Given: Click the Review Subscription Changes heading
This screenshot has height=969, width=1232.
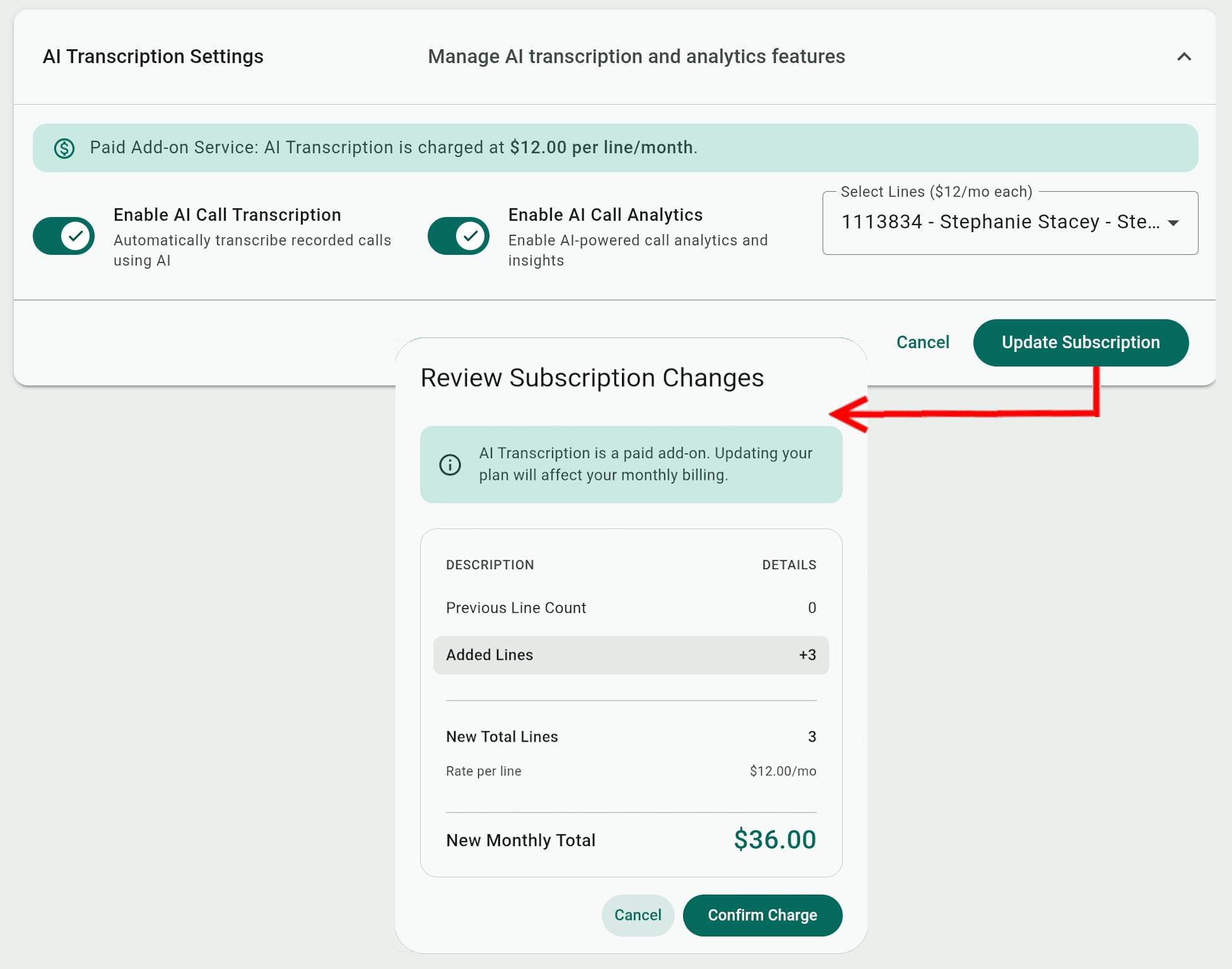Looking at the screenshot, I should pos(592,378).
